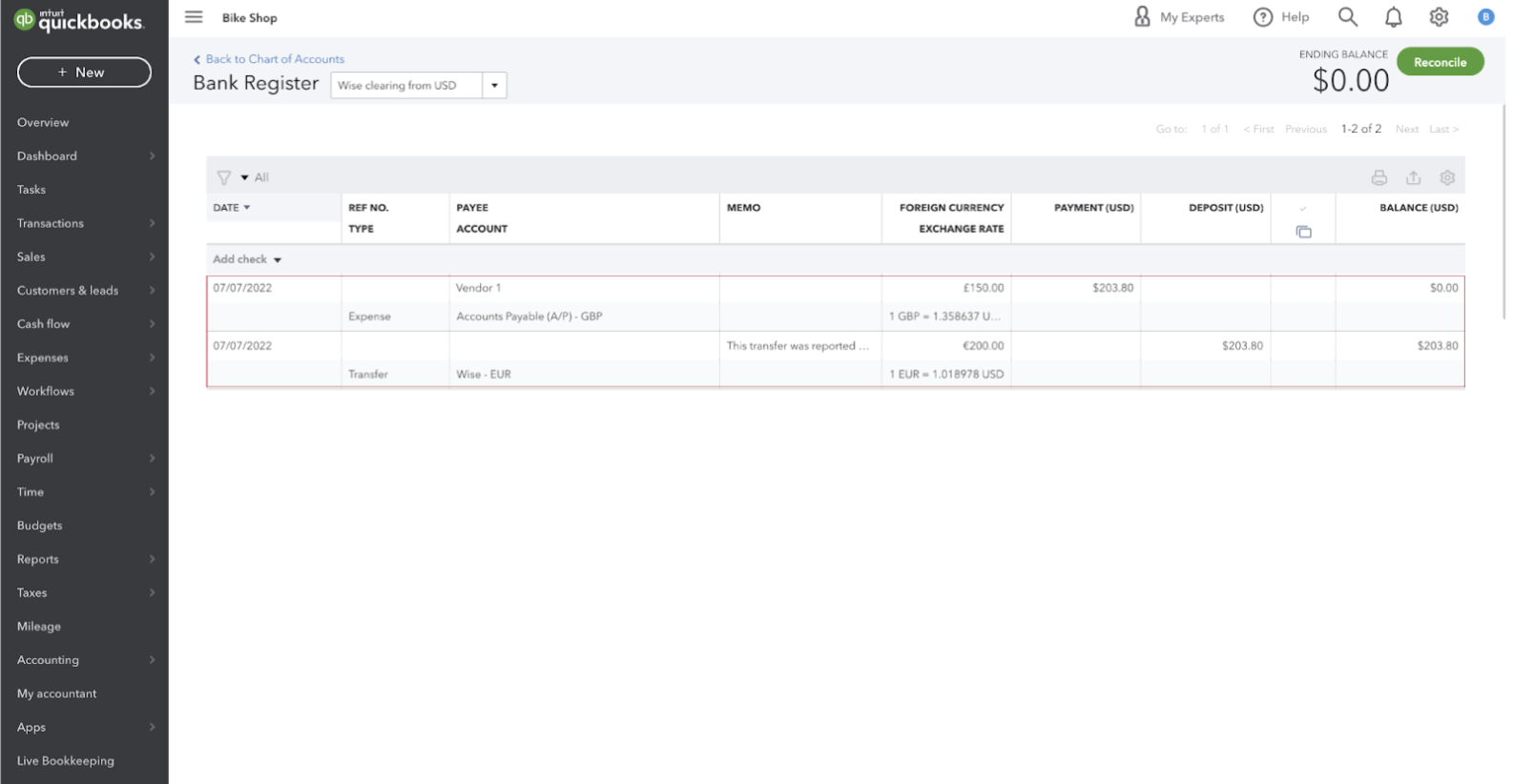Click the $0.00 balance in Vendor 1 row
The height and width of the screenshot is (784, 1534).
1443,288
